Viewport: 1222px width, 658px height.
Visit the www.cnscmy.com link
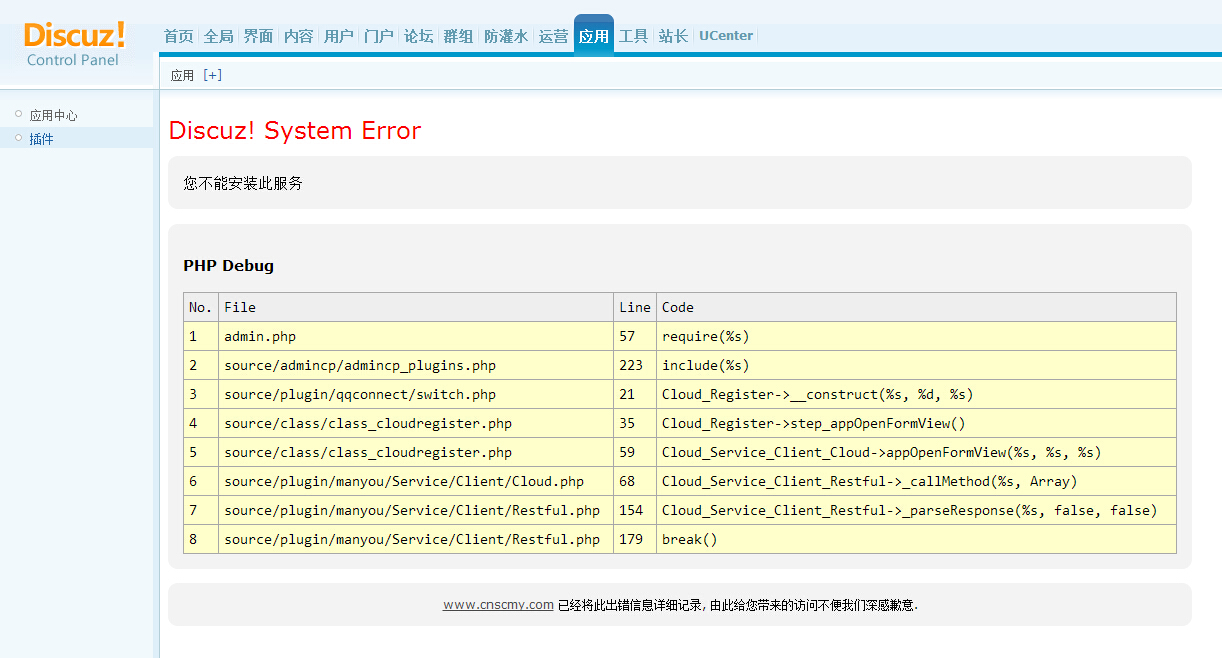pyautogui.click(x=498, y=605)
